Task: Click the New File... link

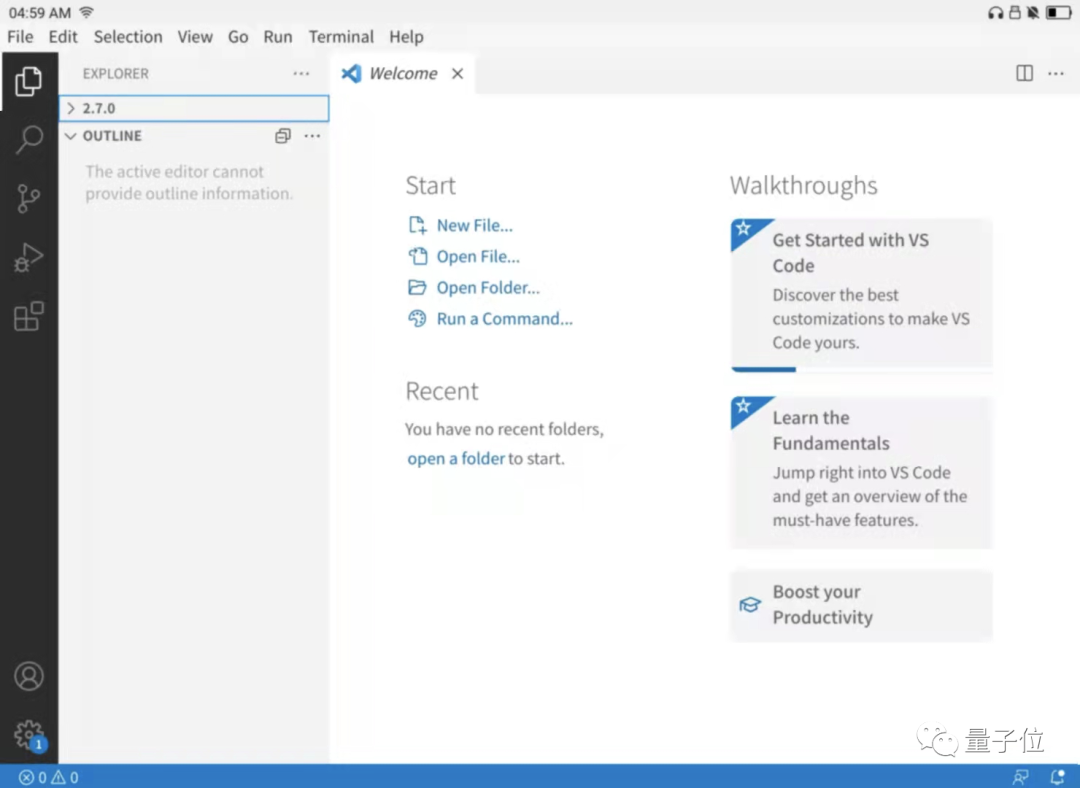Action: click(x=475, y=225)
